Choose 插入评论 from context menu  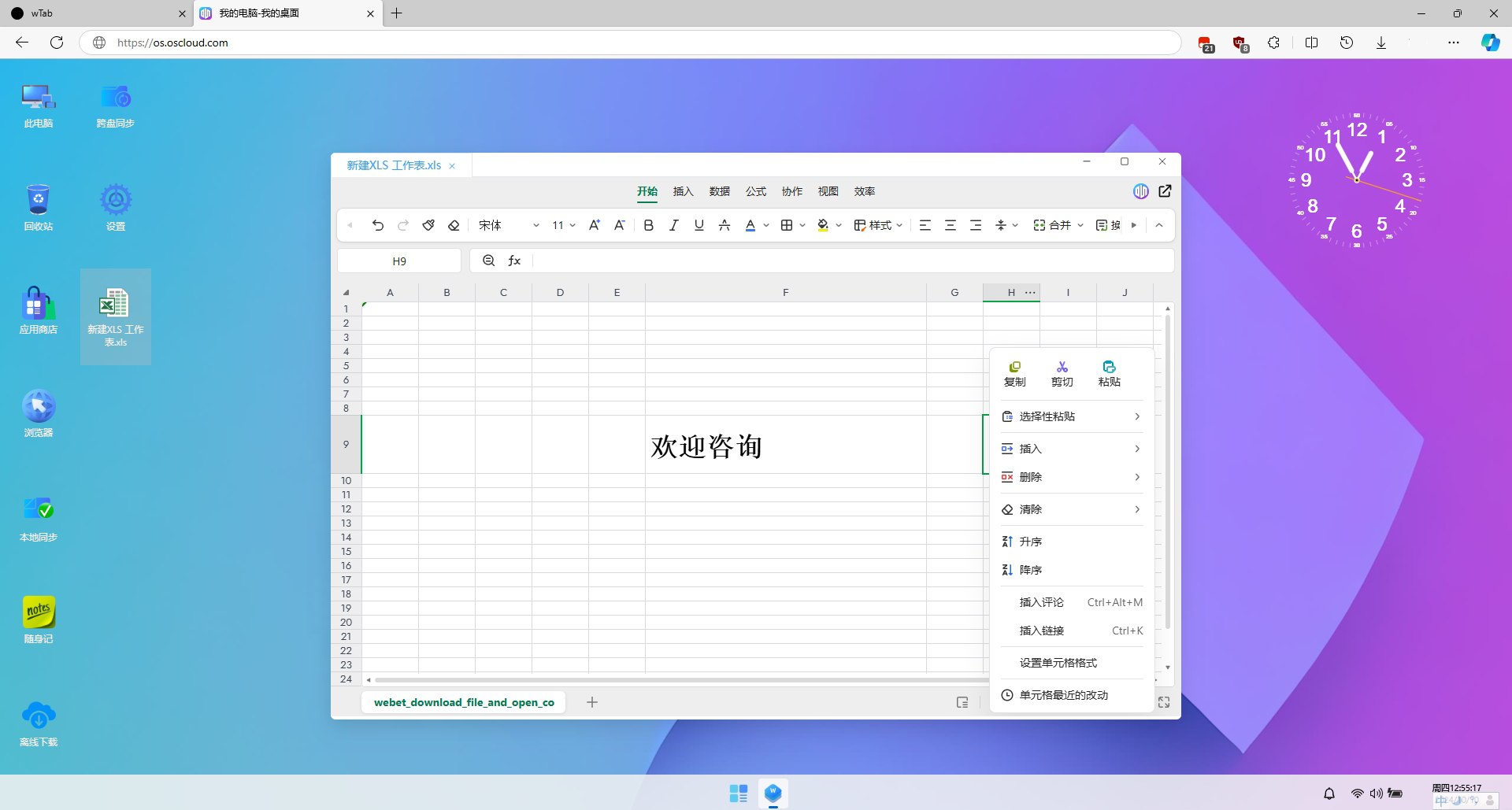click(1072, 602)
